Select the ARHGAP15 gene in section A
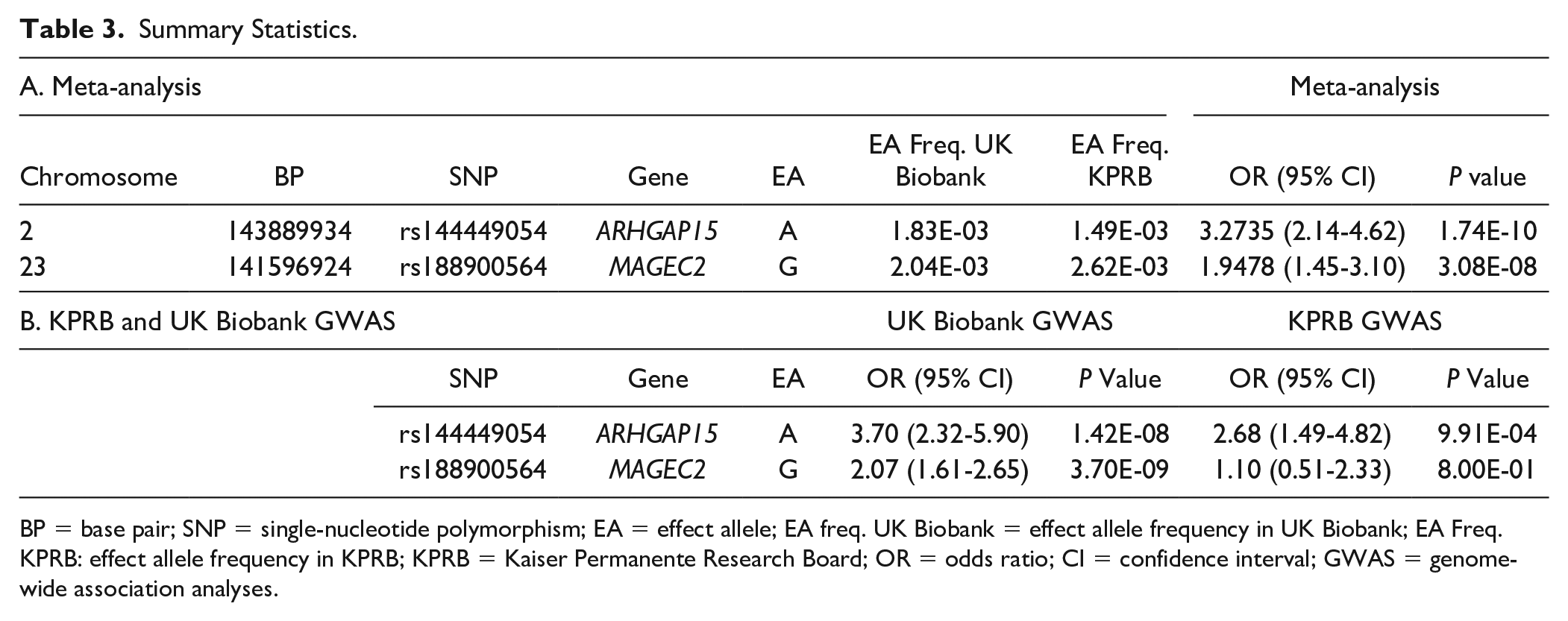The width and height of the screenshot is (1568, 621). 656,231
